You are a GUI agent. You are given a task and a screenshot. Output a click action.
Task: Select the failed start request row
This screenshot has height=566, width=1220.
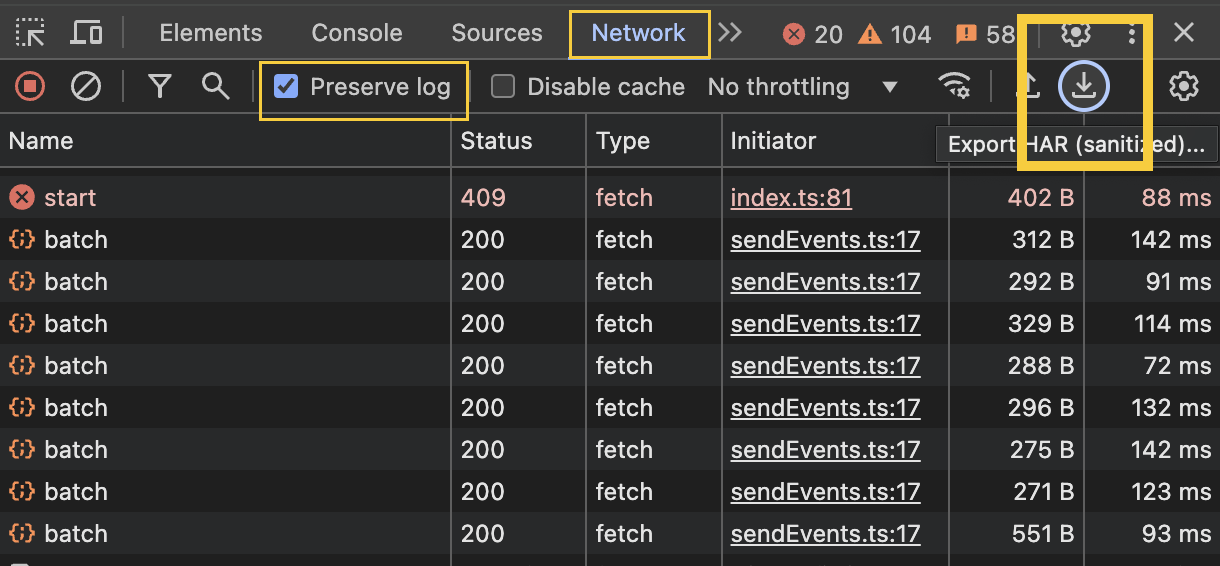tap(70, 198)
